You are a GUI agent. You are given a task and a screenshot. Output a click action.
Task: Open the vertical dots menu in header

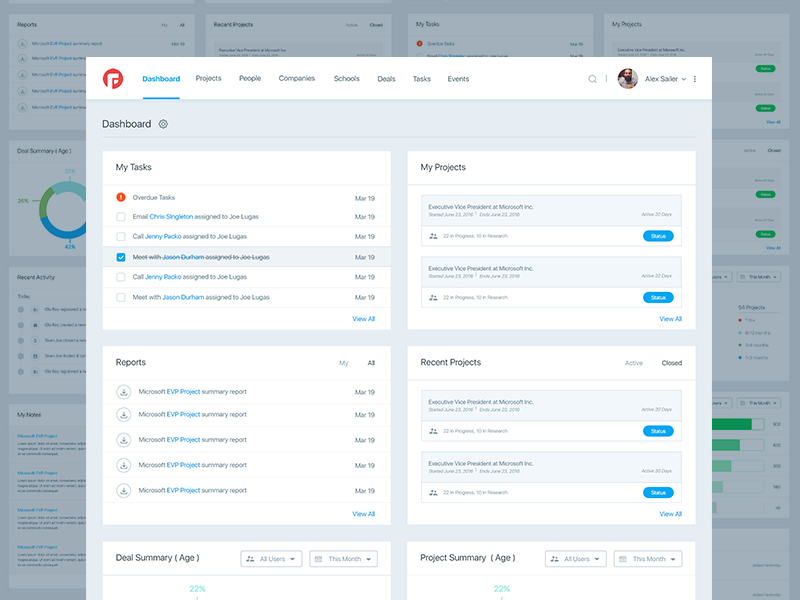(x=695, y=79)
